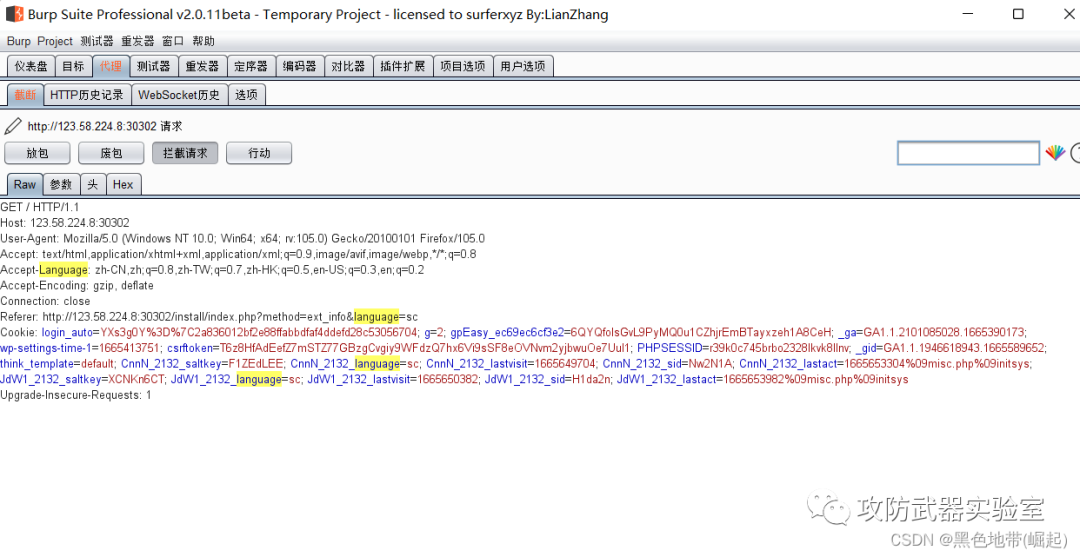This screenshot has width=1080, height=557.
Task: Open the Burp menu
Action: tap(19, 41)
